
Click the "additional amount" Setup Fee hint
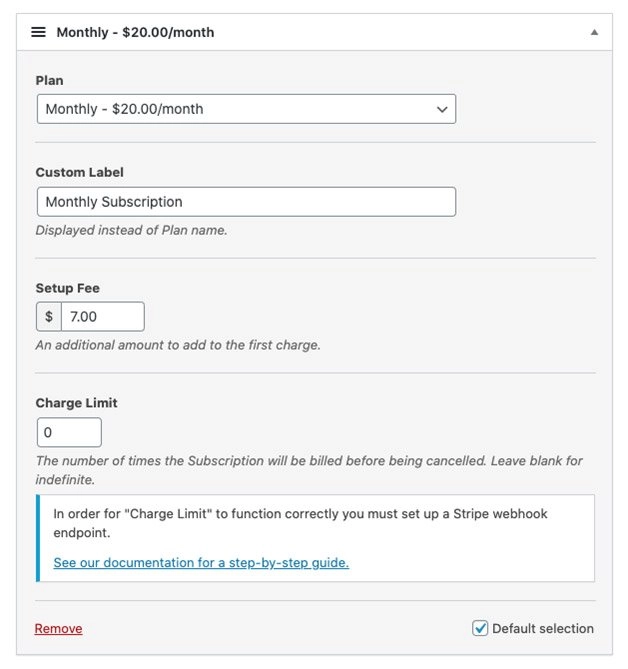pos(178,345)
